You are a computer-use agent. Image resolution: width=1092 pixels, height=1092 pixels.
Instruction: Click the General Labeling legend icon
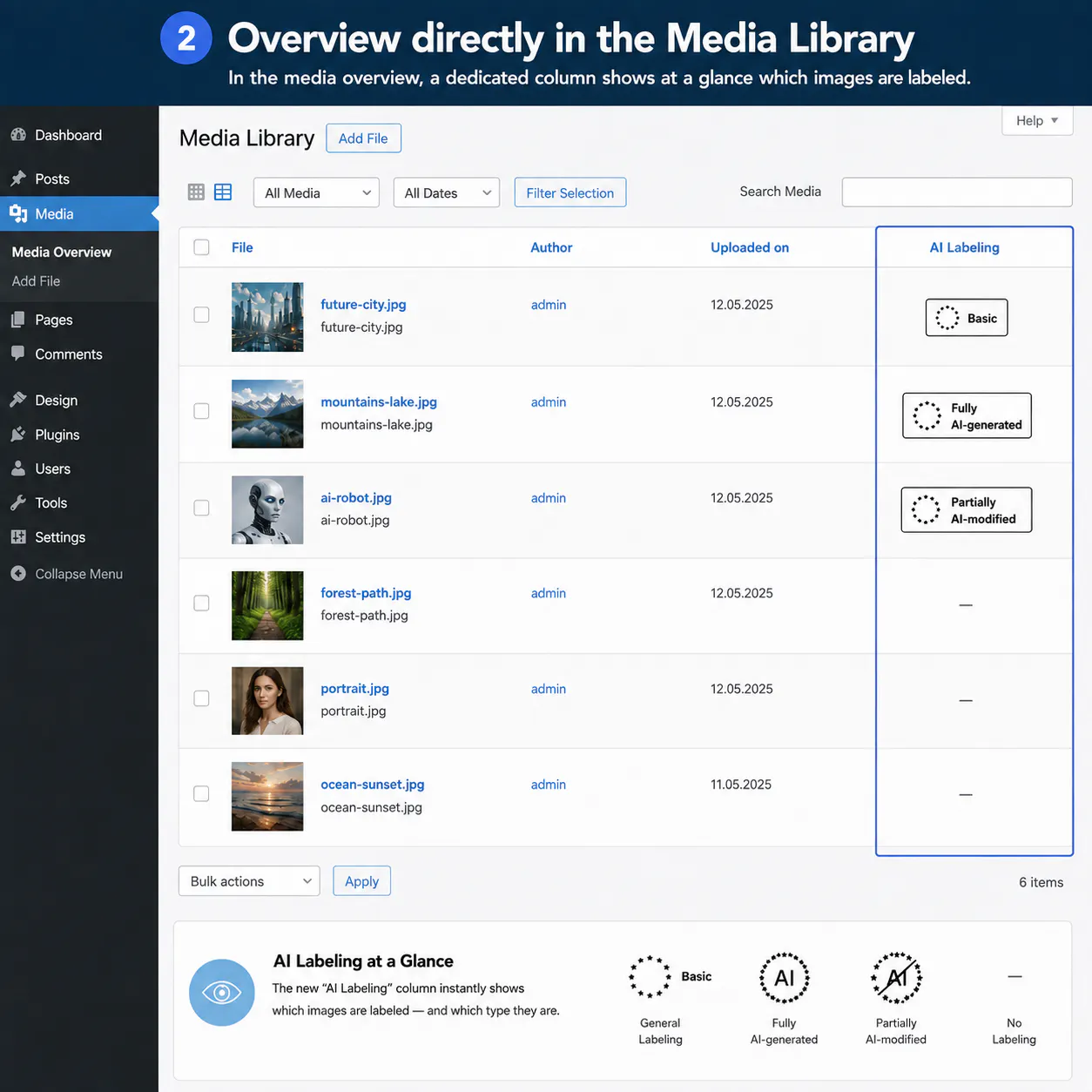[650, 977]
